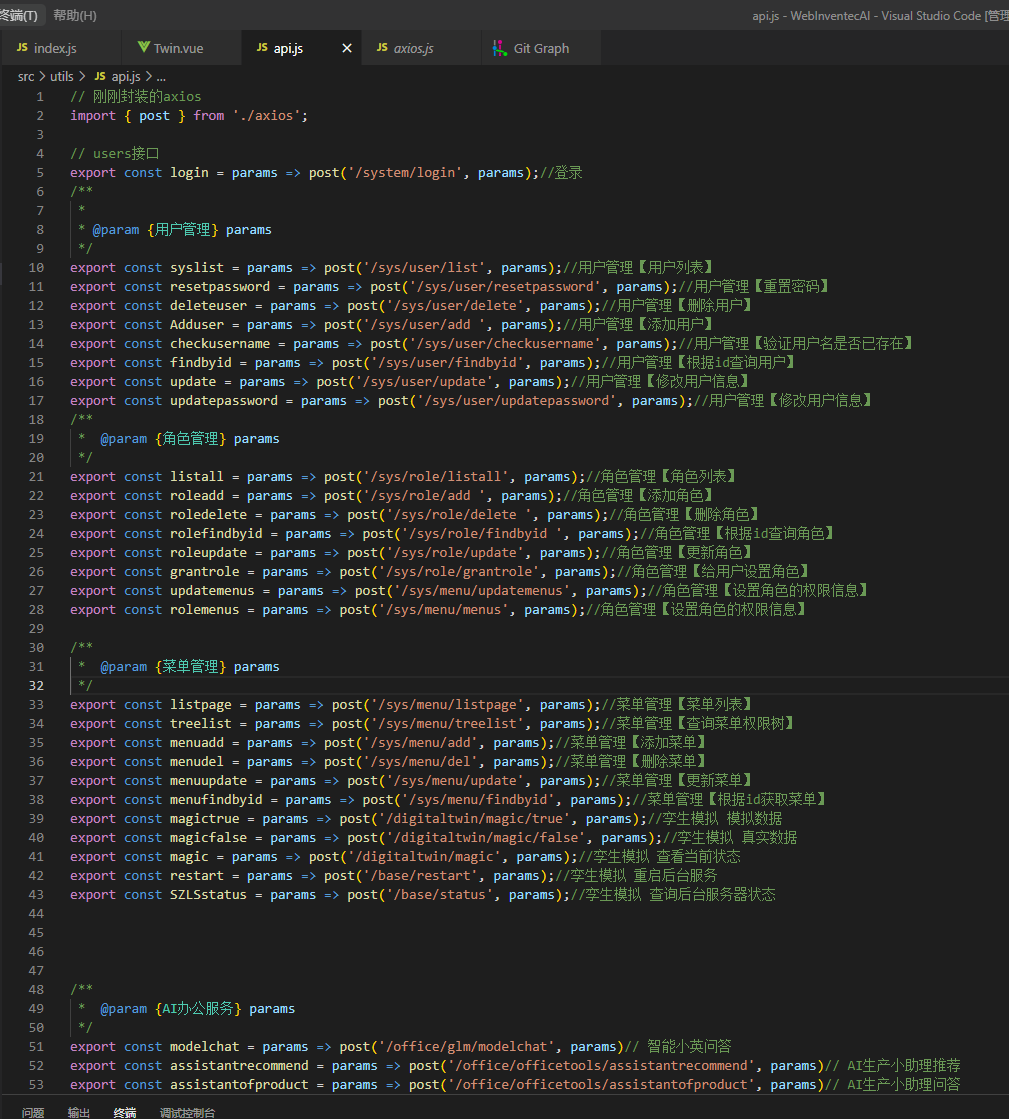Click the '{AI办公服务}' param comment

tap(198, 1009)
